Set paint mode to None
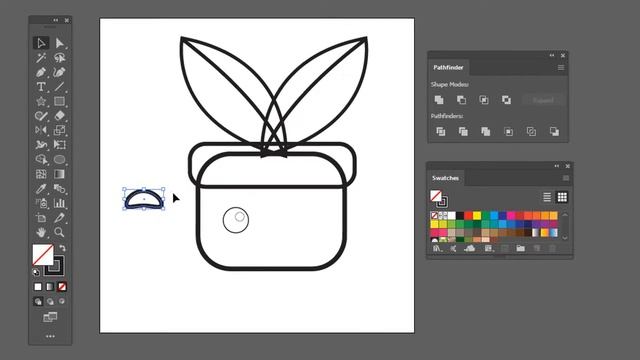 pyautogui.click(x=62, y=287)
